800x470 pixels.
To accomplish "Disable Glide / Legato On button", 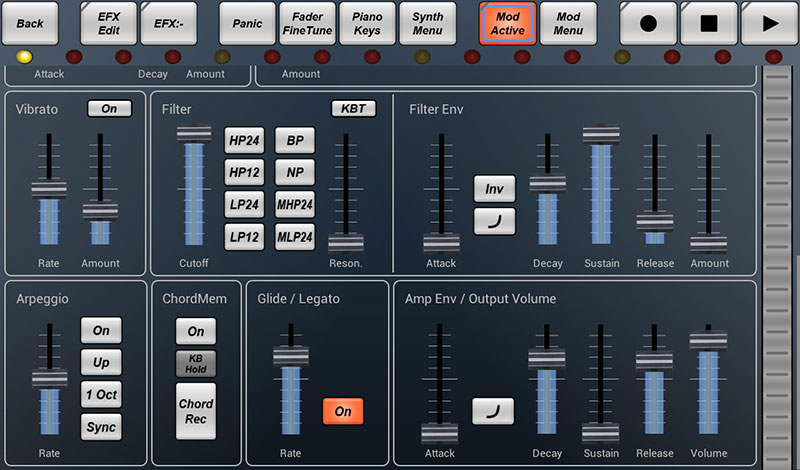I will [343, 411].
